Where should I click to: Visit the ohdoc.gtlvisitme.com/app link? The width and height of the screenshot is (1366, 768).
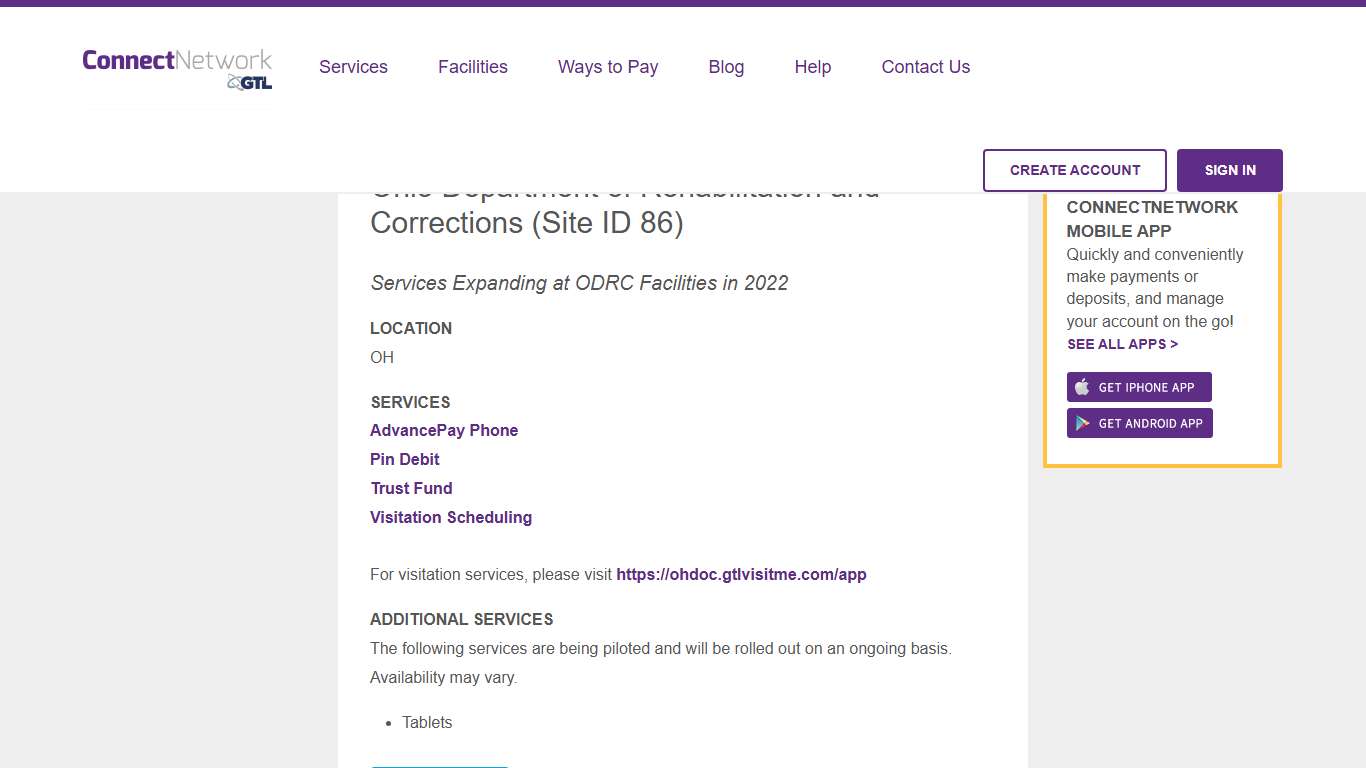pos(741,574)
